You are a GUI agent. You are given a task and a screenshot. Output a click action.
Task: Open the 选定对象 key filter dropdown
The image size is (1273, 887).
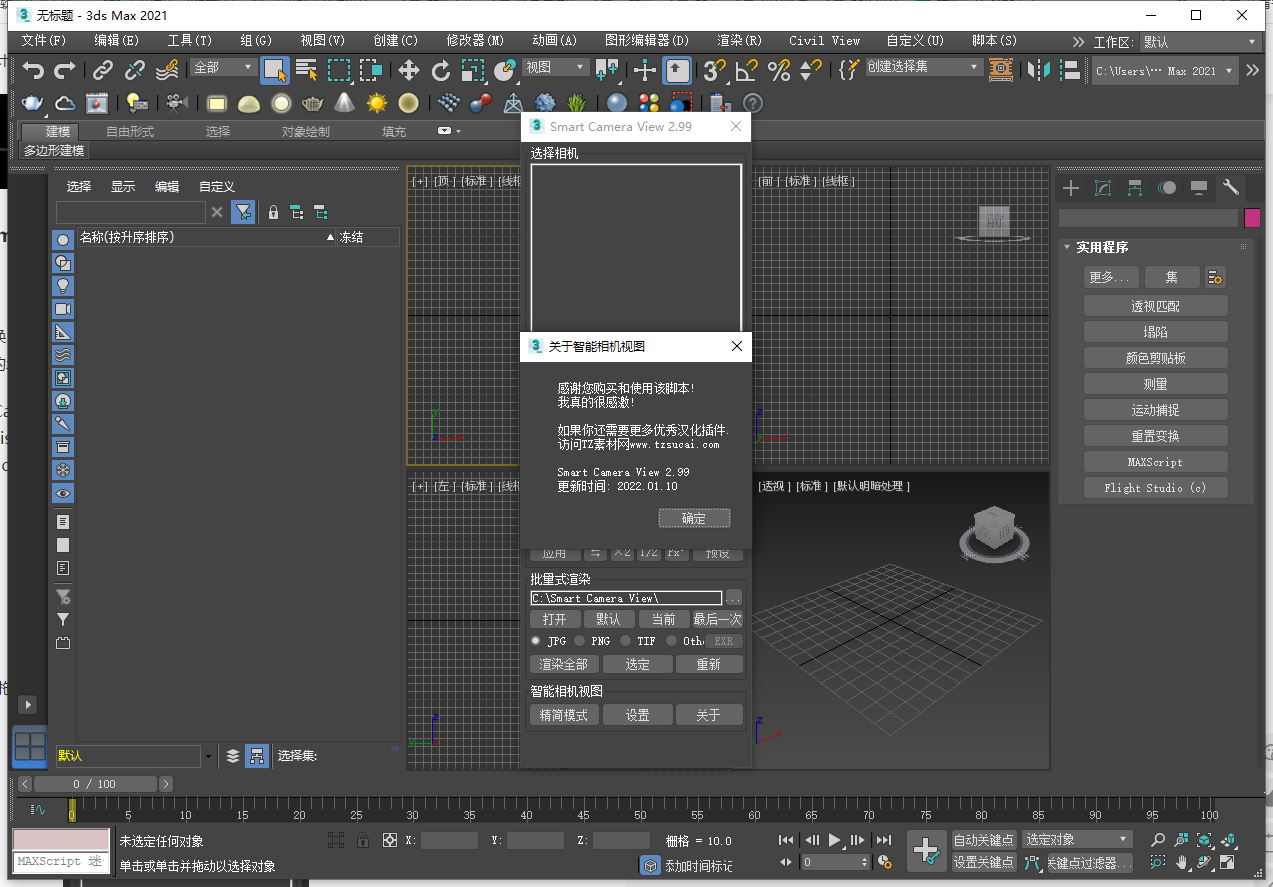pos(1077,840)
